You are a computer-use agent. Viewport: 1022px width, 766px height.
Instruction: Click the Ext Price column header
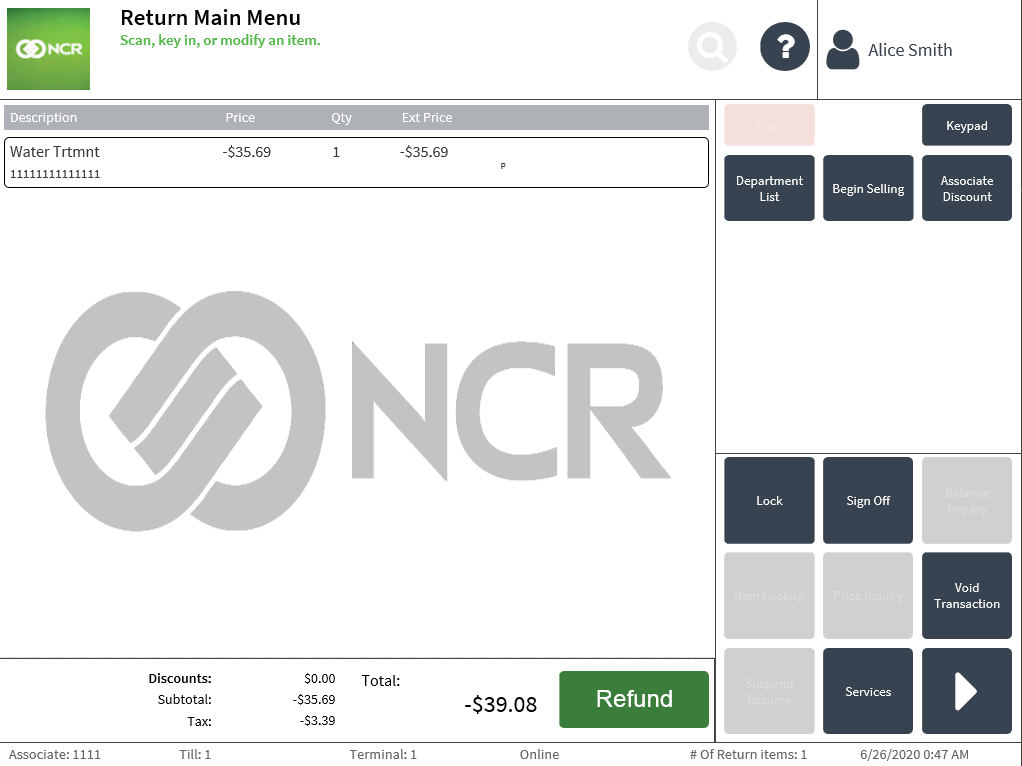[427, 117]
